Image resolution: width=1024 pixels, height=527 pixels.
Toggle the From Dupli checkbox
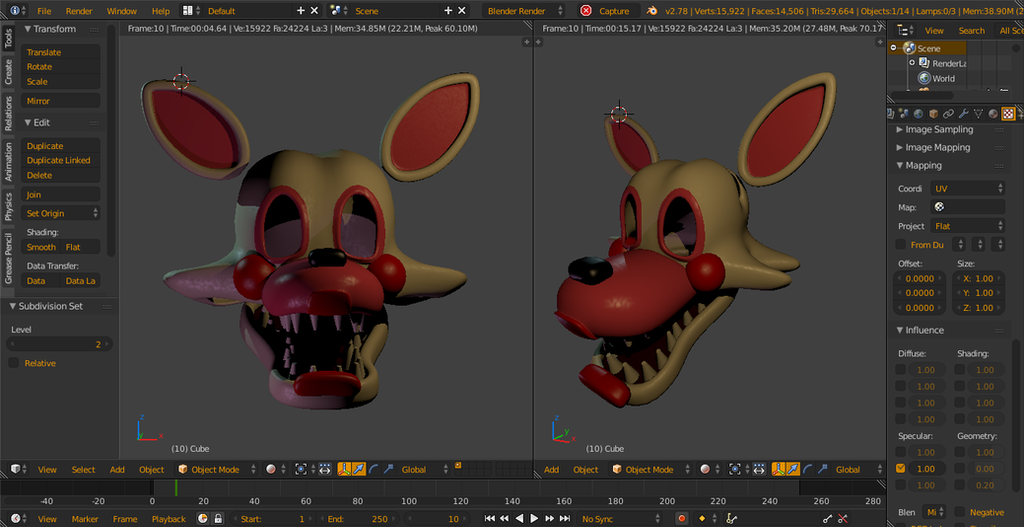pos(901,244)
